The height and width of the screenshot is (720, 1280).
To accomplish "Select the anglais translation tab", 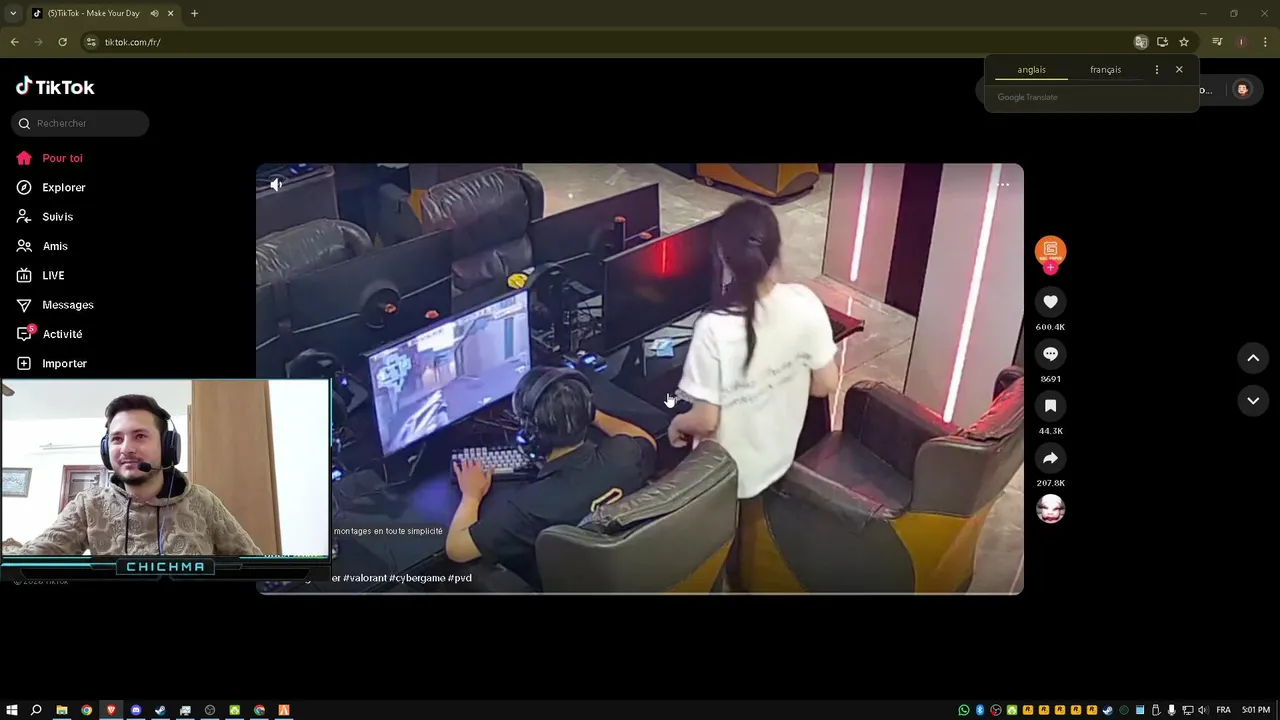I will [1031, 70].
